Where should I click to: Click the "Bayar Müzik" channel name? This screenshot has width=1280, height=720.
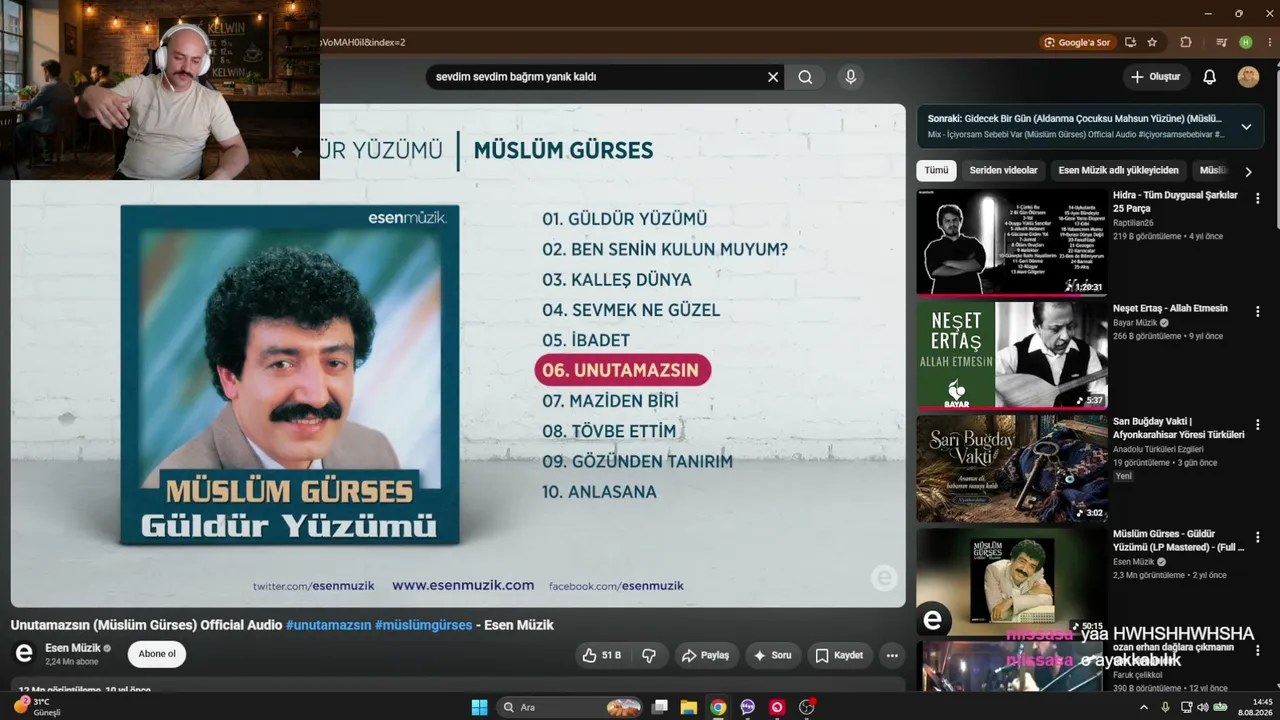coord(1135,323)
